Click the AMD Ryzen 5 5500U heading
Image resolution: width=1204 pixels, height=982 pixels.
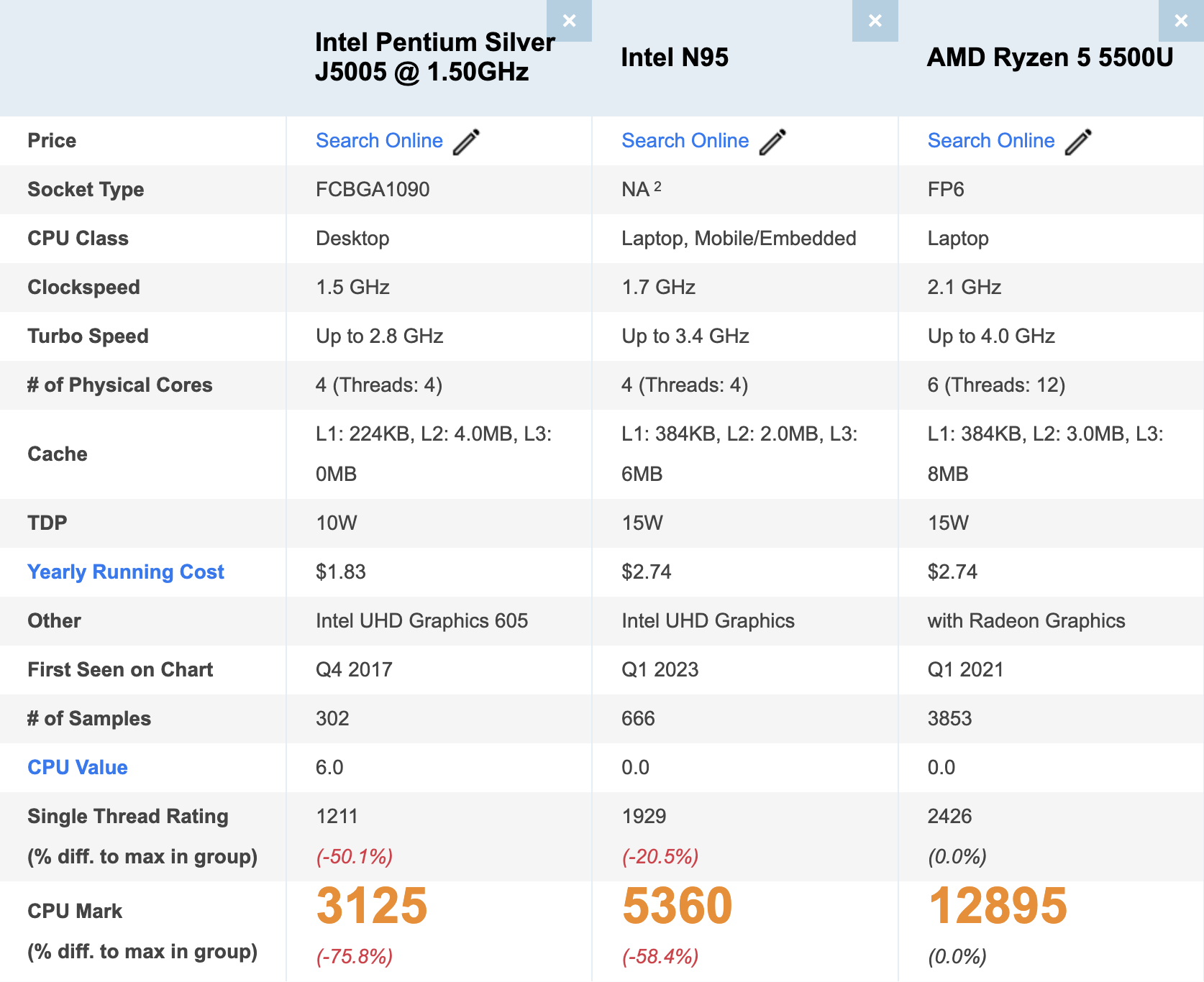coord(1050,58)
